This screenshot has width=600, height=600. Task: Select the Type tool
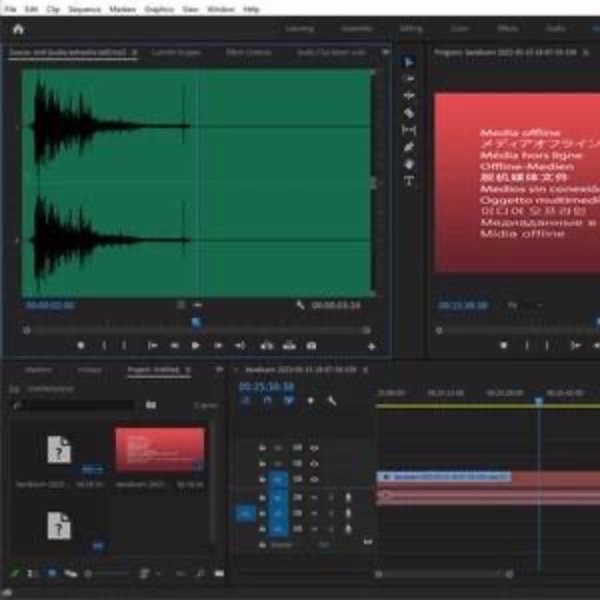click(x=409, y=181)
